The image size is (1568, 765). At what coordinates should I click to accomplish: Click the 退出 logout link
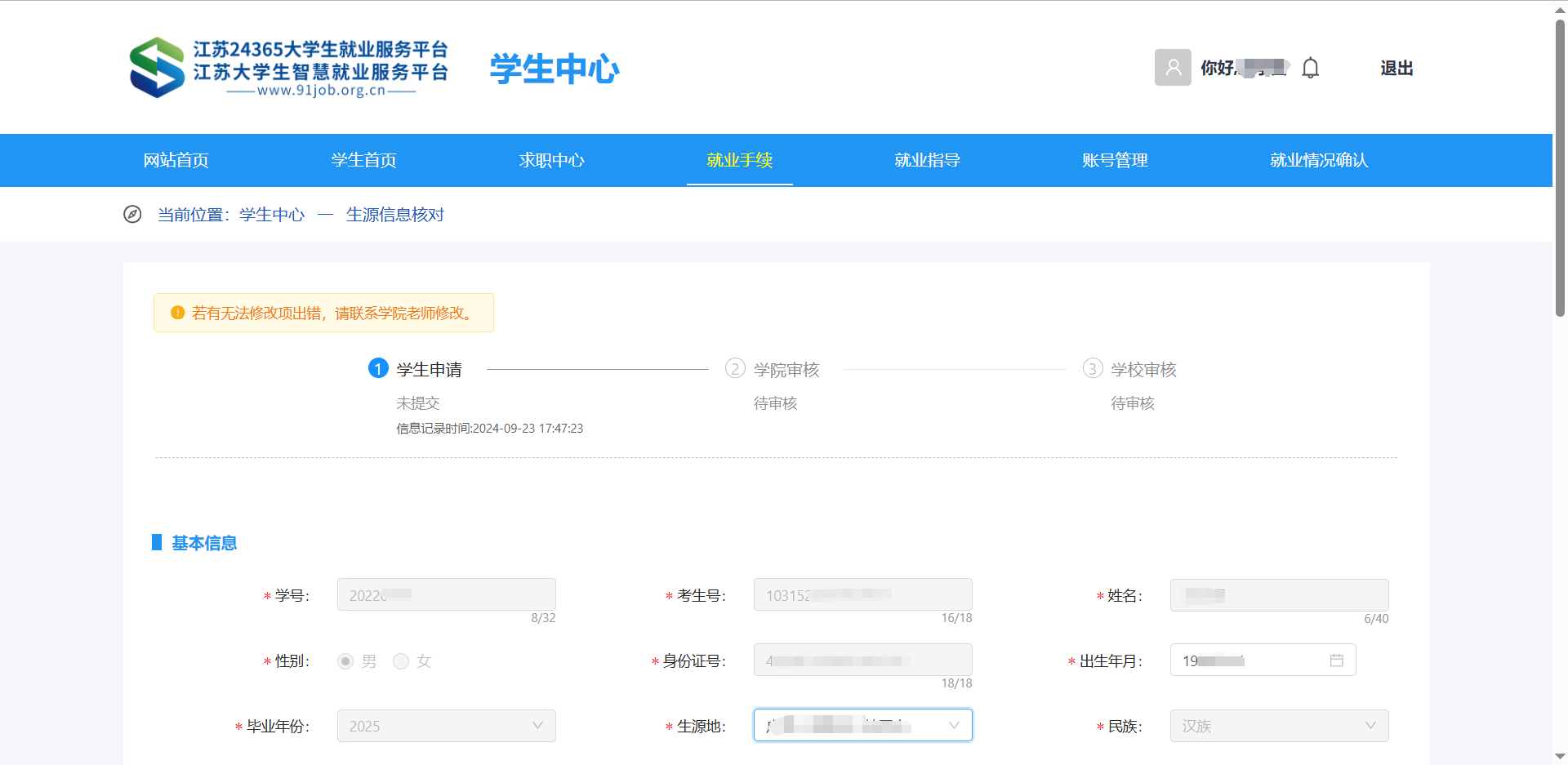point(1396,68)
